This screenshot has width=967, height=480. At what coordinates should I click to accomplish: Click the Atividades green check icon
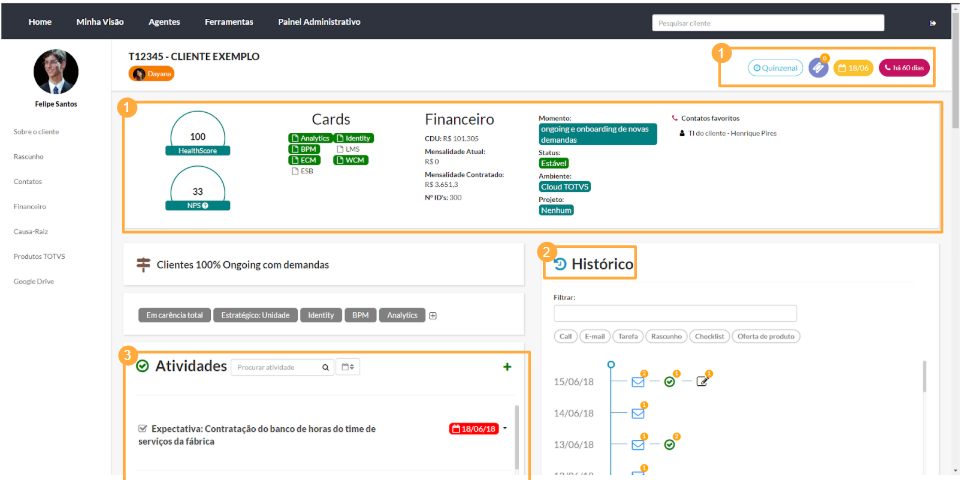tap(142, 366)
